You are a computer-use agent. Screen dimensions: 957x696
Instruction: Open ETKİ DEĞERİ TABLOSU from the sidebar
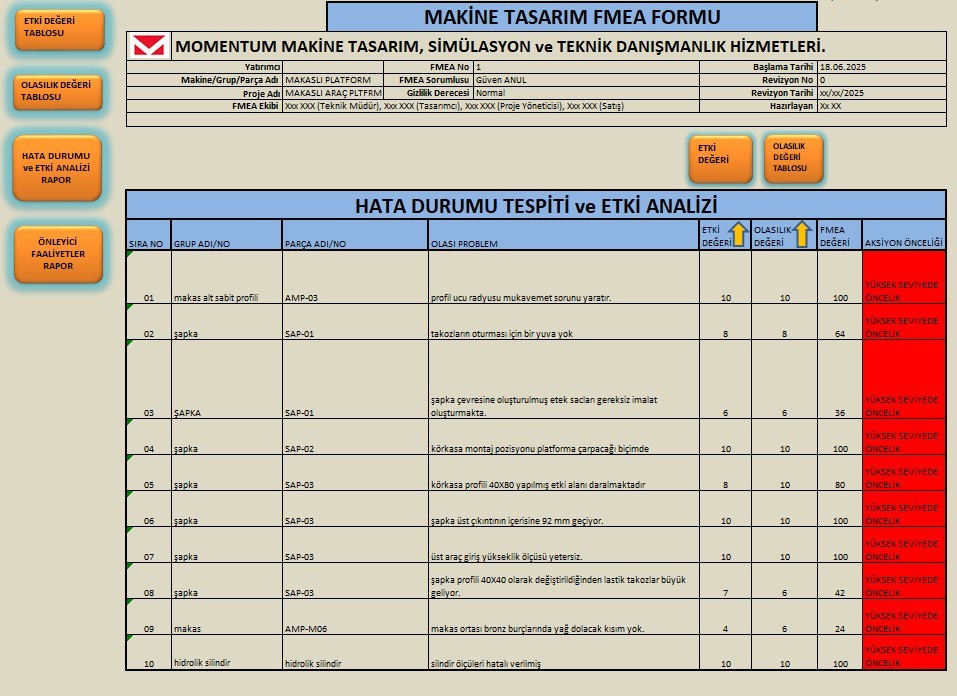pos(60,29)
